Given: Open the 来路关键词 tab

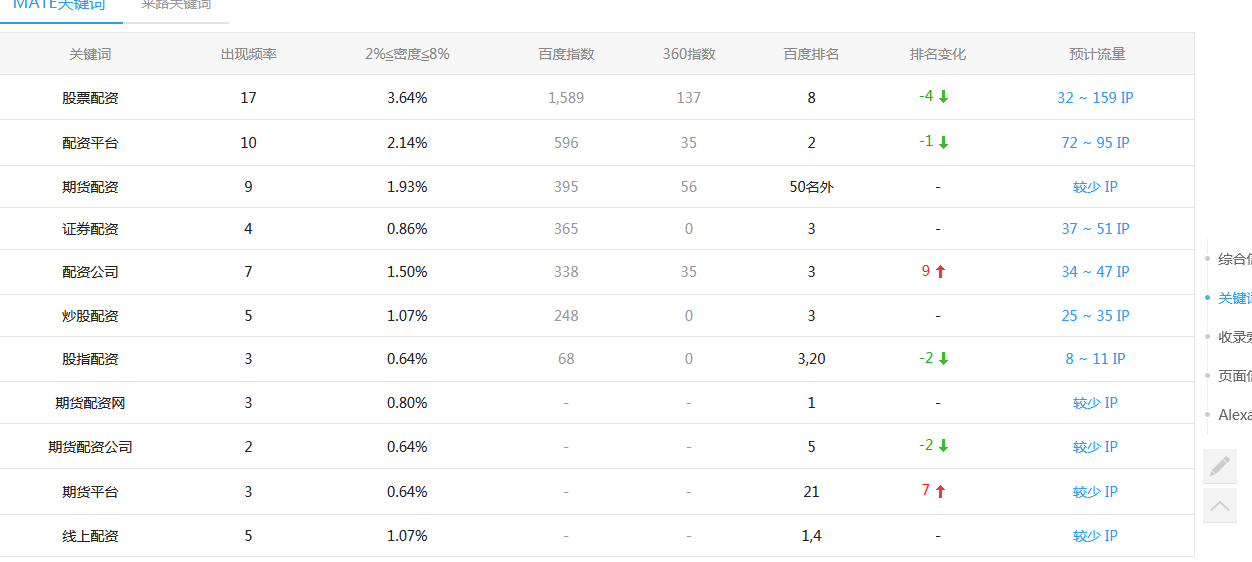Looking at the screenshot, I should pyautogui.click(x=176, y=6).
